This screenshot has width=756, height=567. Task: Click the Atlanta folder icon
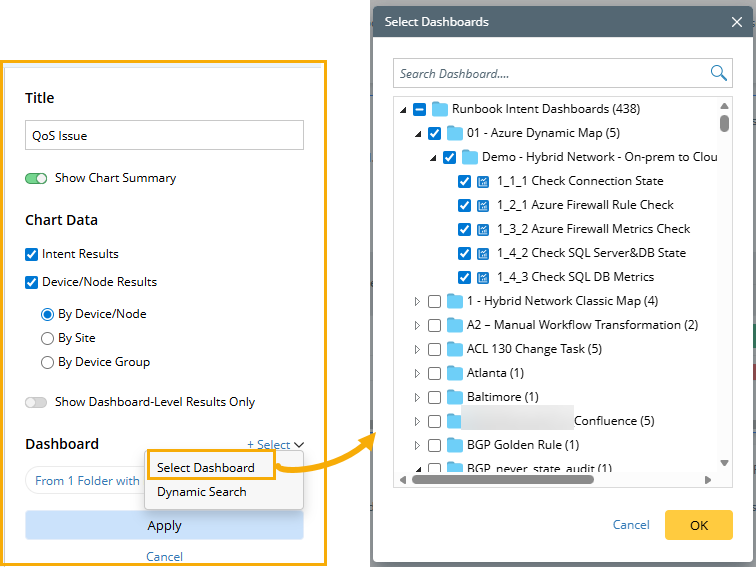[455, 373]
